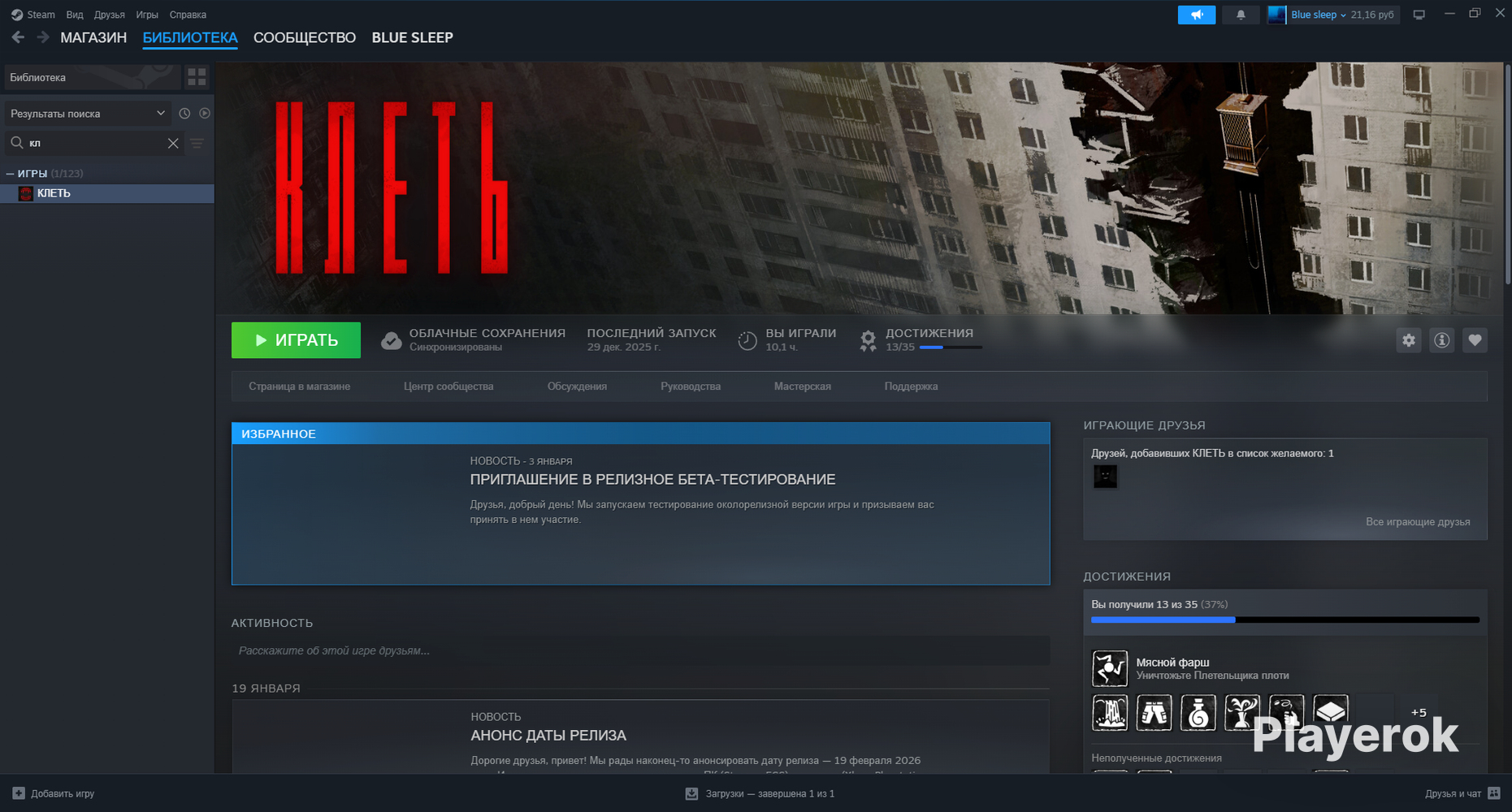The height and width of the screenshot is (812, 1512).
Task: Click the cloud saves status icon
Action: (x=392, y=340)
